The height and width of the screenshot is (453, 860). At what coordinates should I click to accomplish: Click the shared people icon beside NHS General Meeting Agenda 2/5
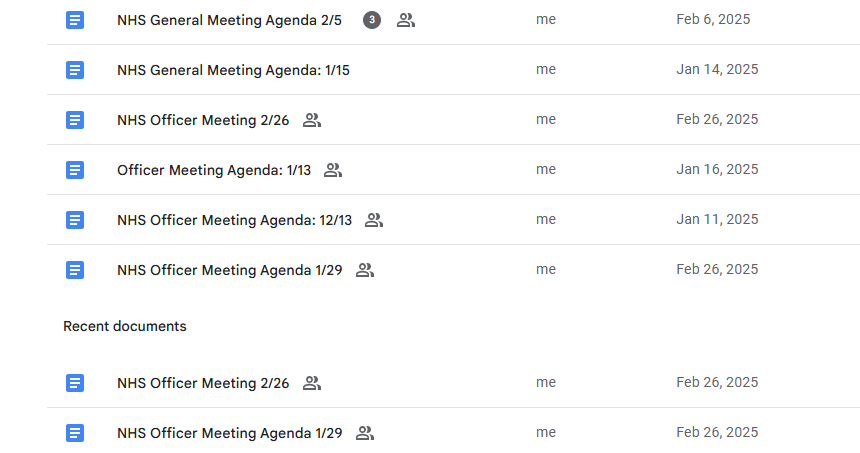pos(406,20)
